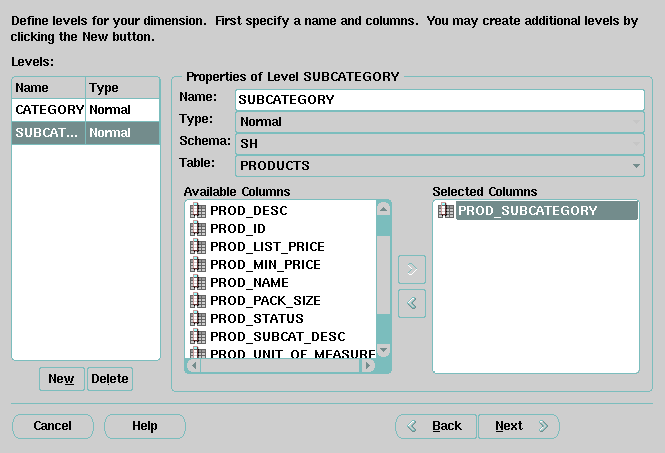This screenshot has width=665, height=453.
Task: Click the PROD_ID column icon
Action: click(197, 229)
